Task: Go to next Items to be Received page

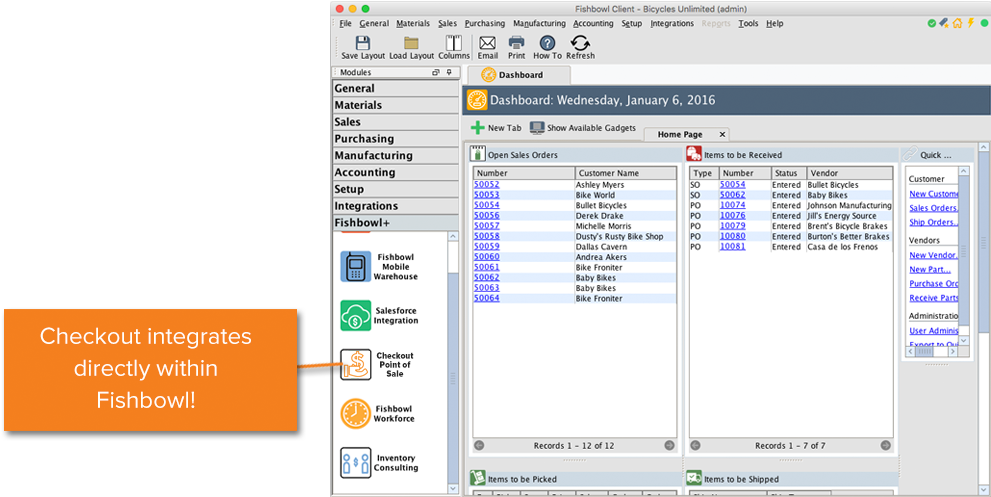Action: (885, 445)
